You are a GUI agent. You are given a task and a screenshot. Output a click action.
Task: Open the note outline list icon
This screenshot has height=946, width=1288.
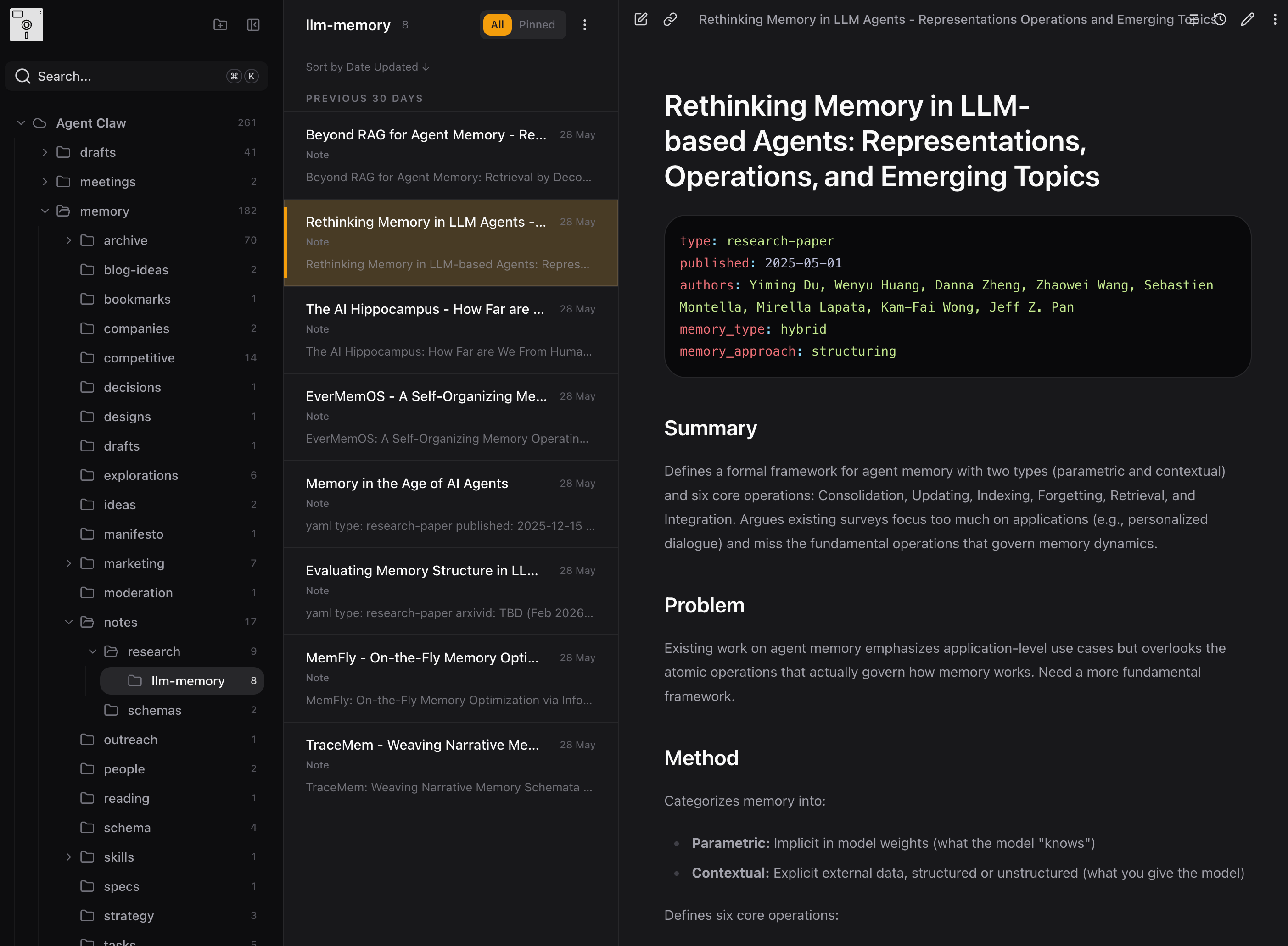[x=1193, y=19]
